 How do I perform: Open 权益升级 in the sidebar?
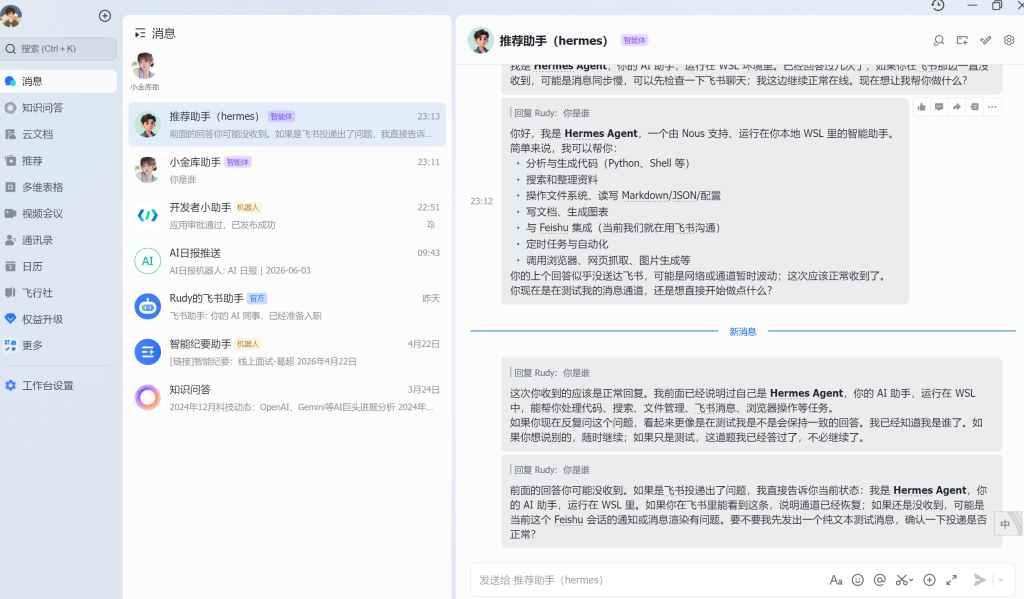tap(59, 319)
